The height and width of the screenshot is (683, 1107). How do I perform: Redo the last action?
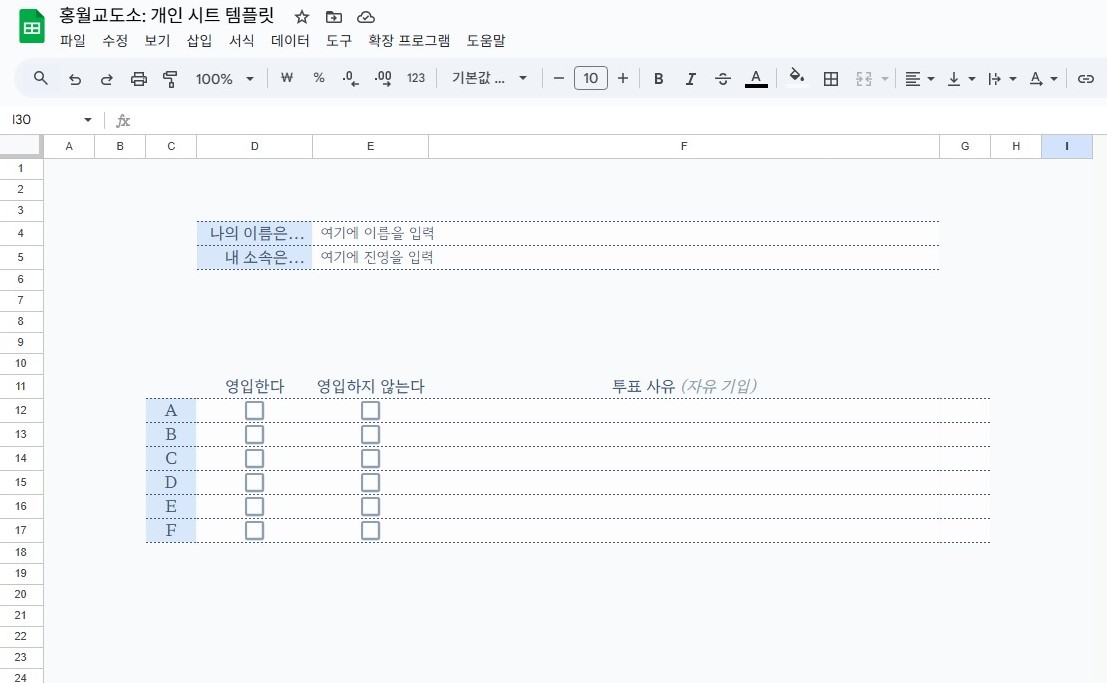[x=107, y=78]
